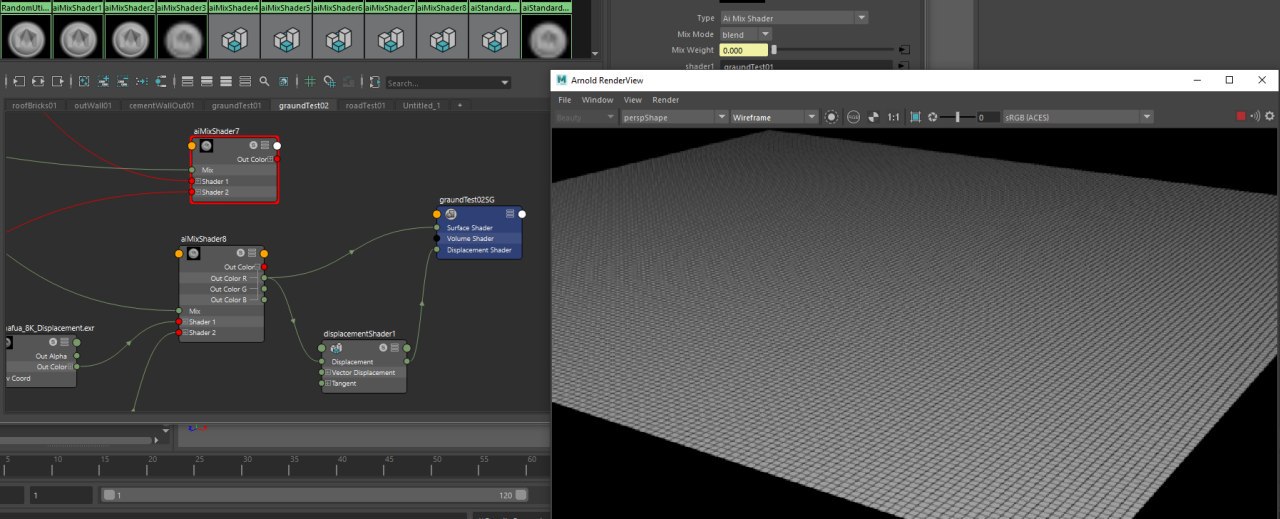Viewport: 1280px width, 519px height.
Task: Change view mode icon on aiMixShader8 node
Action: pyautogui.click(x=251, y=254)
